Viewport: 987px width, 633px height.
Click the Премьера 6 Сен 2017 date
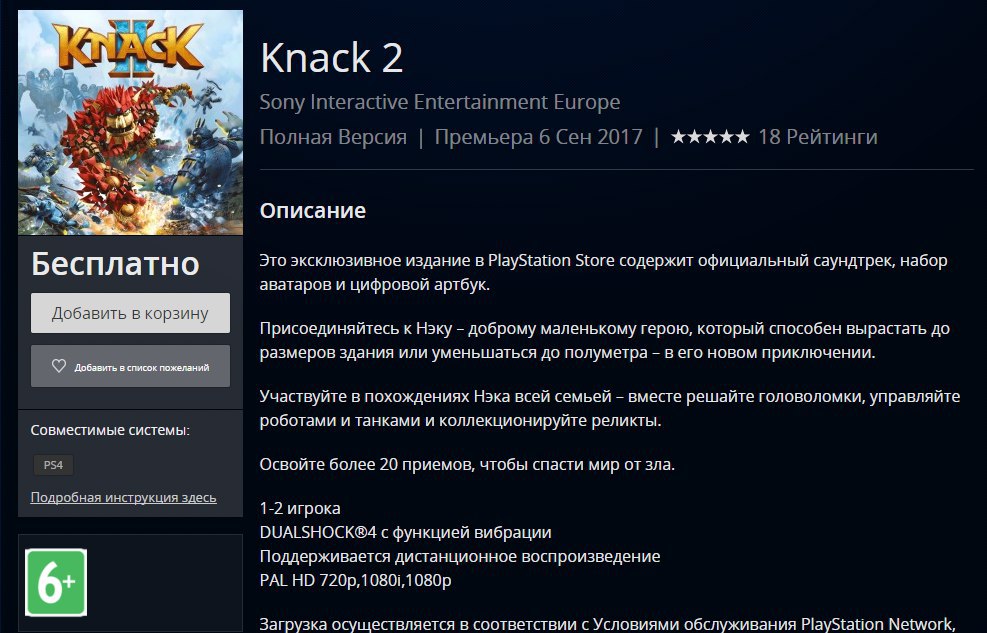point(539,137)
